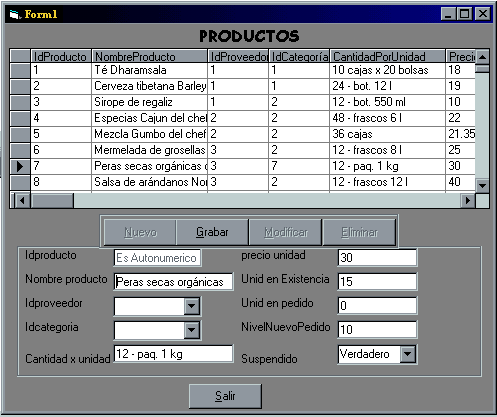Click the Salir button
Image resolution: width=497 pixels, height=417 pixels.
(x=225, y=396)
